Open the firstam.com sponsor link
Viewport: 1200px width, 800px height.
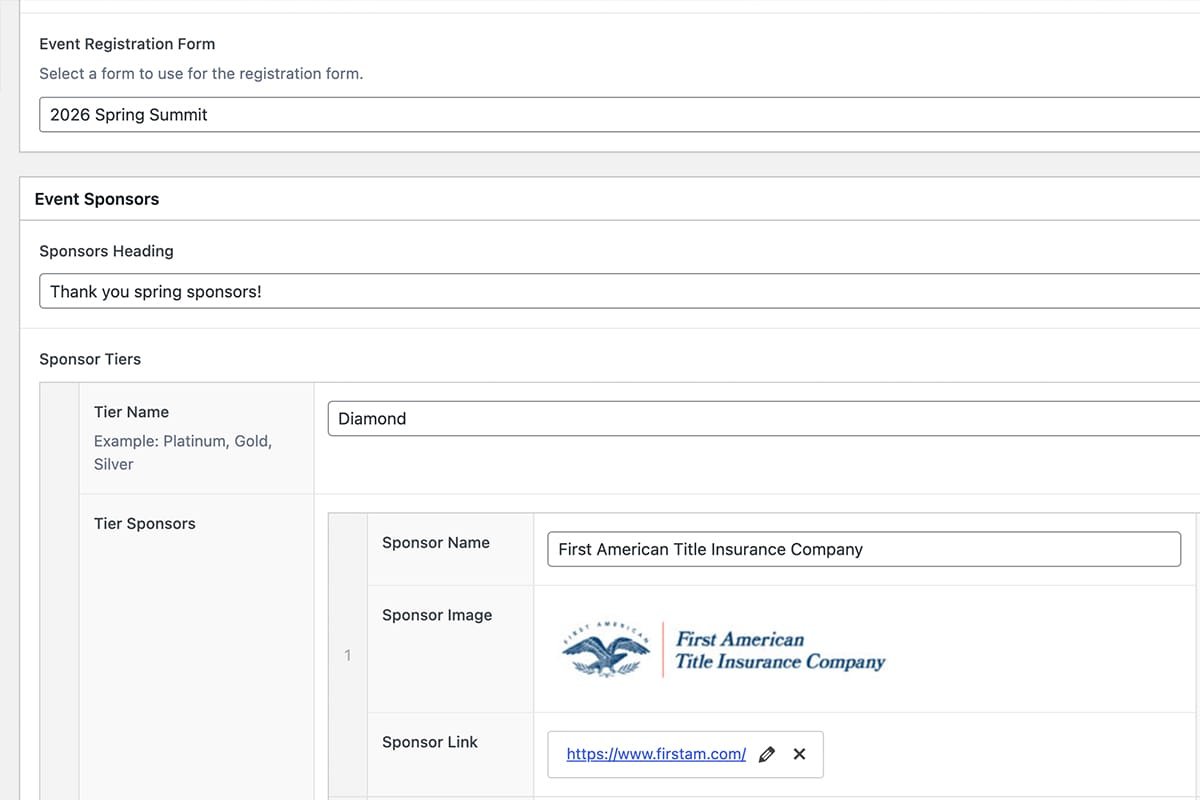click(x=656, y=754)
